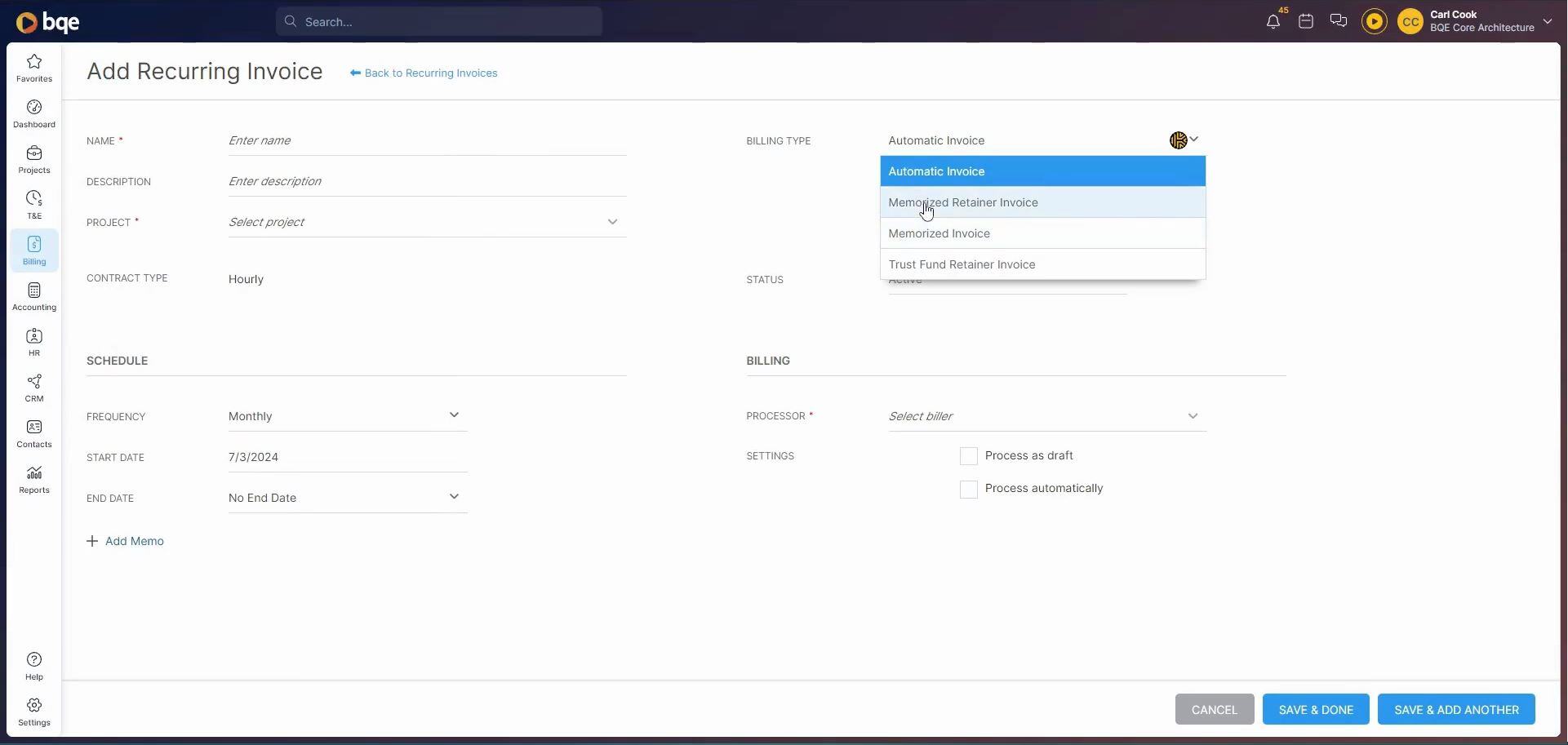Image resolution: width=1568 pixels, height=745 pixels.
Task: Click the Save & Done button
Action: [x=1316, y=710]
